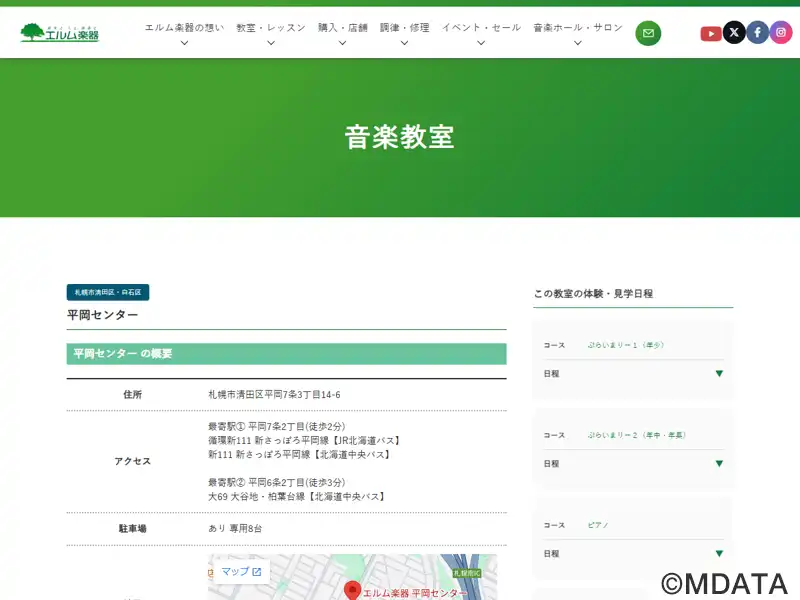Screen dimensions: 800x600
Task: Click external link icon beside マップ
Action: pyautogui.click(x=257, y=572)
